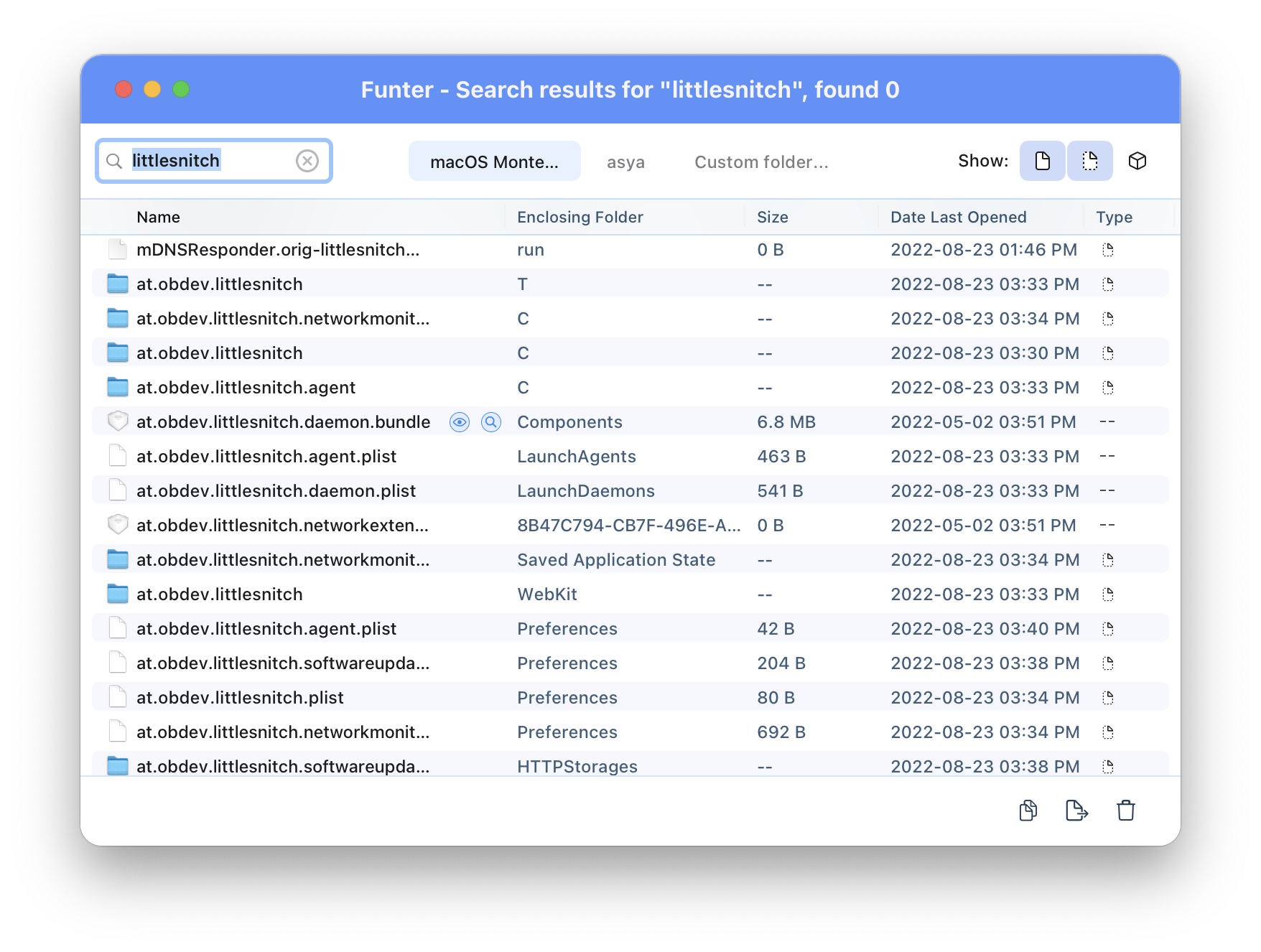The image size is (1261, 952).
Task: Toggle visibility eye for daemon.bundle row
Action: click(x=460, y=422)
